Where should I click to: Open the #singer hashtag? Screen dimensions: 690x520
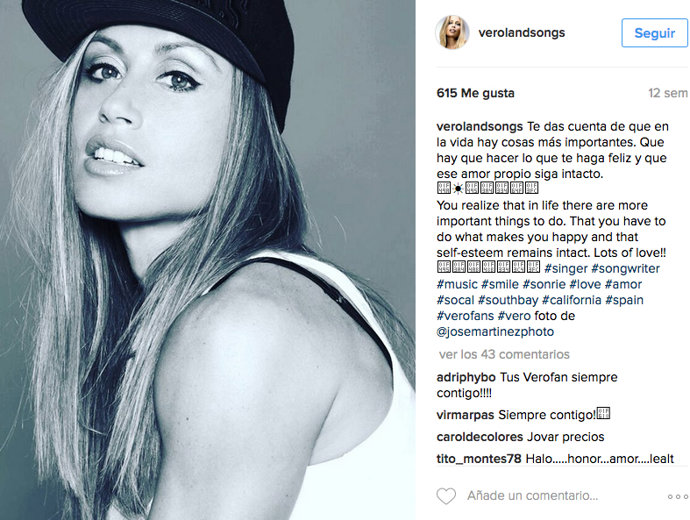coord(565,268)
